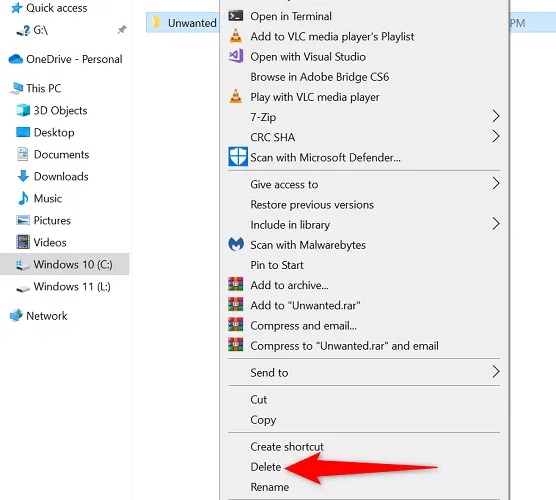Click the Downloads arrow icon in sidebar

[23, 176]
